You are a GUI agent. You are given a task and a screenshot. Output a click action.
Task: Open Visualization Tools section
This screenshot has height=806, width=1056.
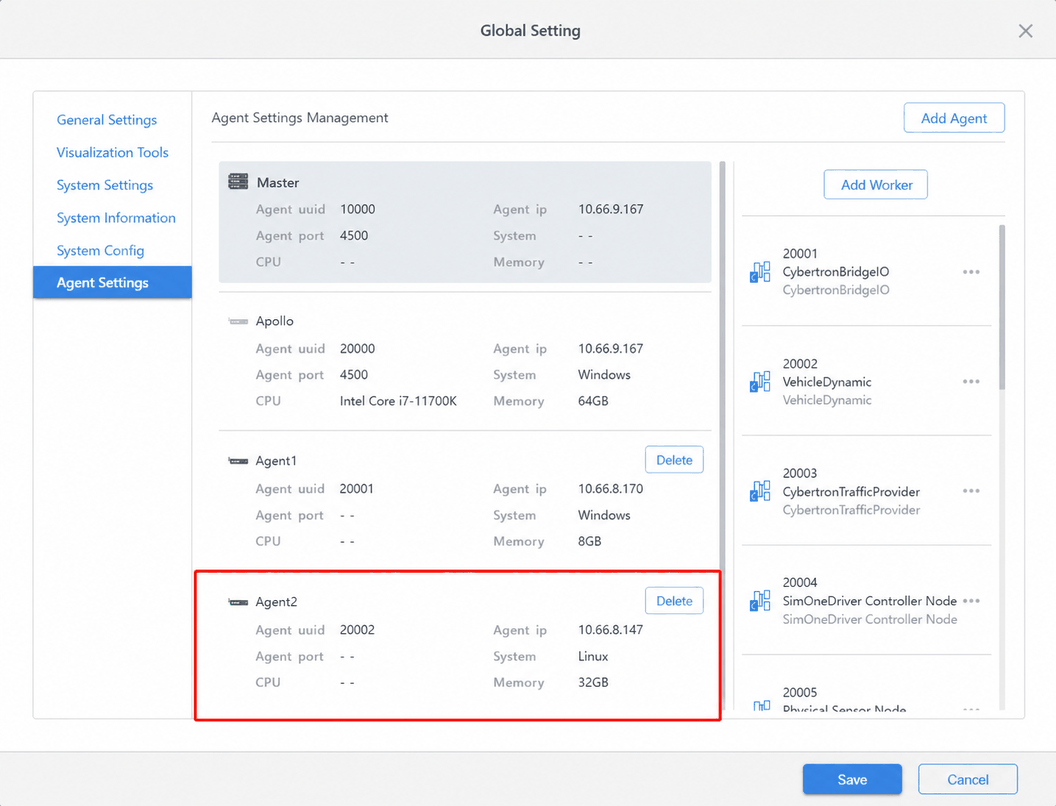112,152
